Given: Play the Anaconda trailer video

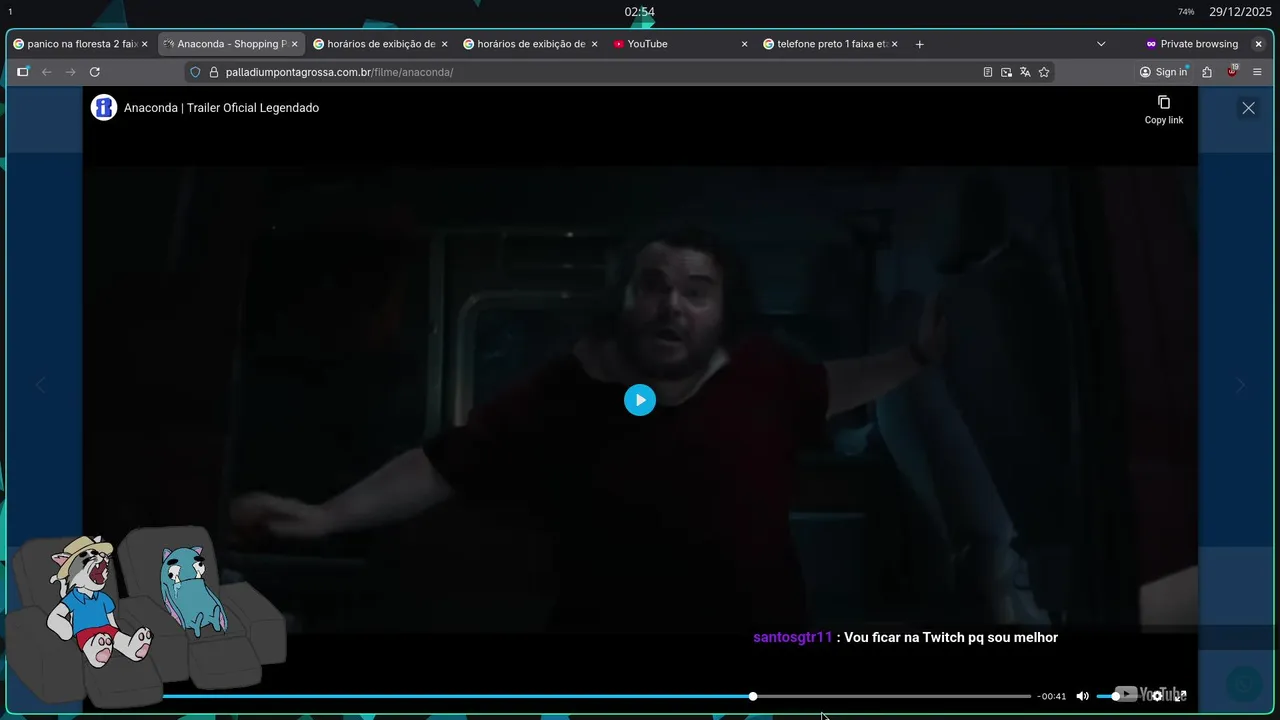Looking at the screenshot, I should (x=640, y=400).
